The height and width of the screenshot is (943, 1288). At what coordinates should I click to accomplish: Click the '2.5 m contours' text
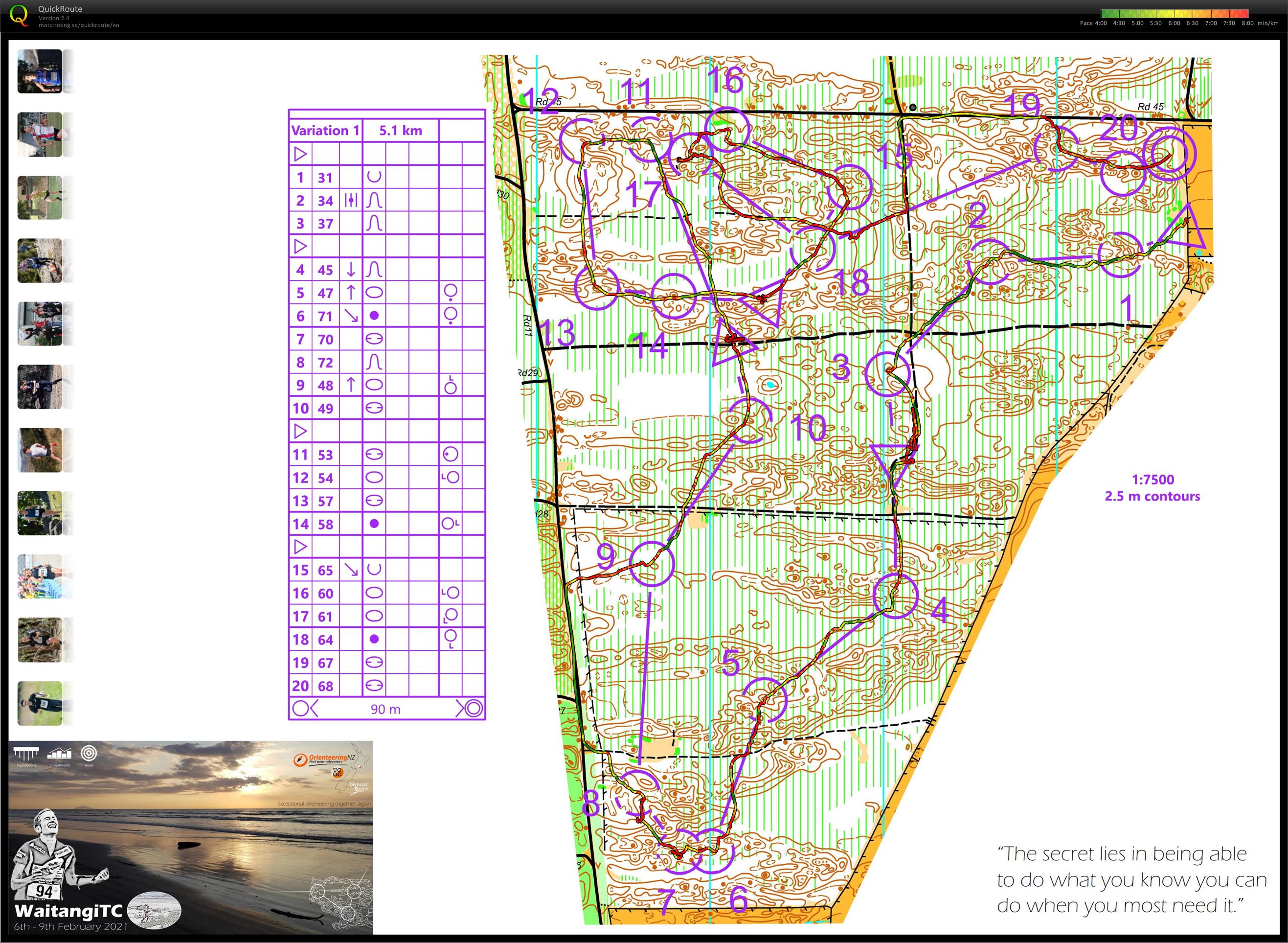[x=1152, y=496]
